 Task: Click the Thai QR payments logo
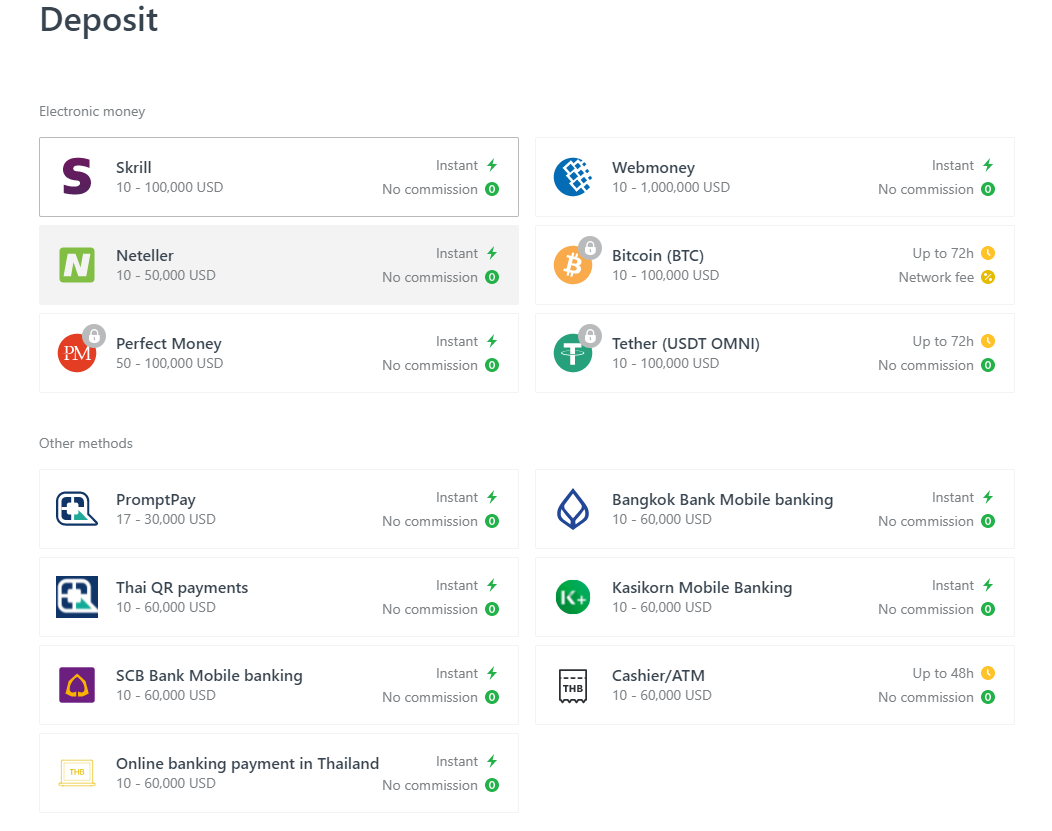76,597
